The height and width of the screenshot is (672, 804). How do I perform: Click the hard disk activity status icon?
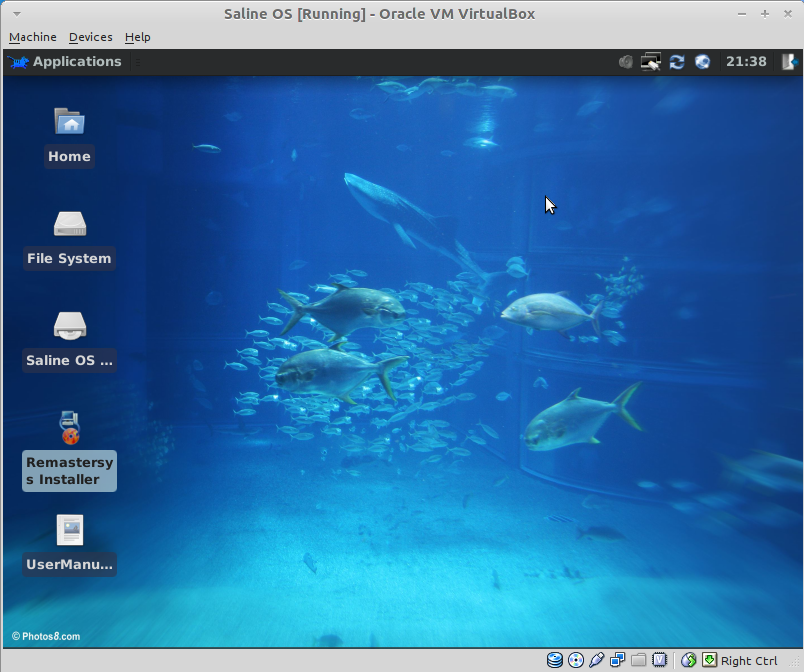[x=555, y=660]
